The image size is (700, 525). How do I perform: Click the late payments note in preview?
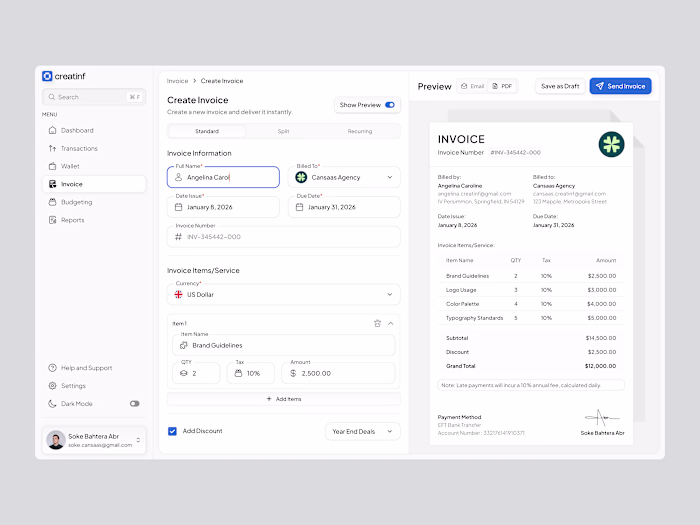tap(531, 385)
